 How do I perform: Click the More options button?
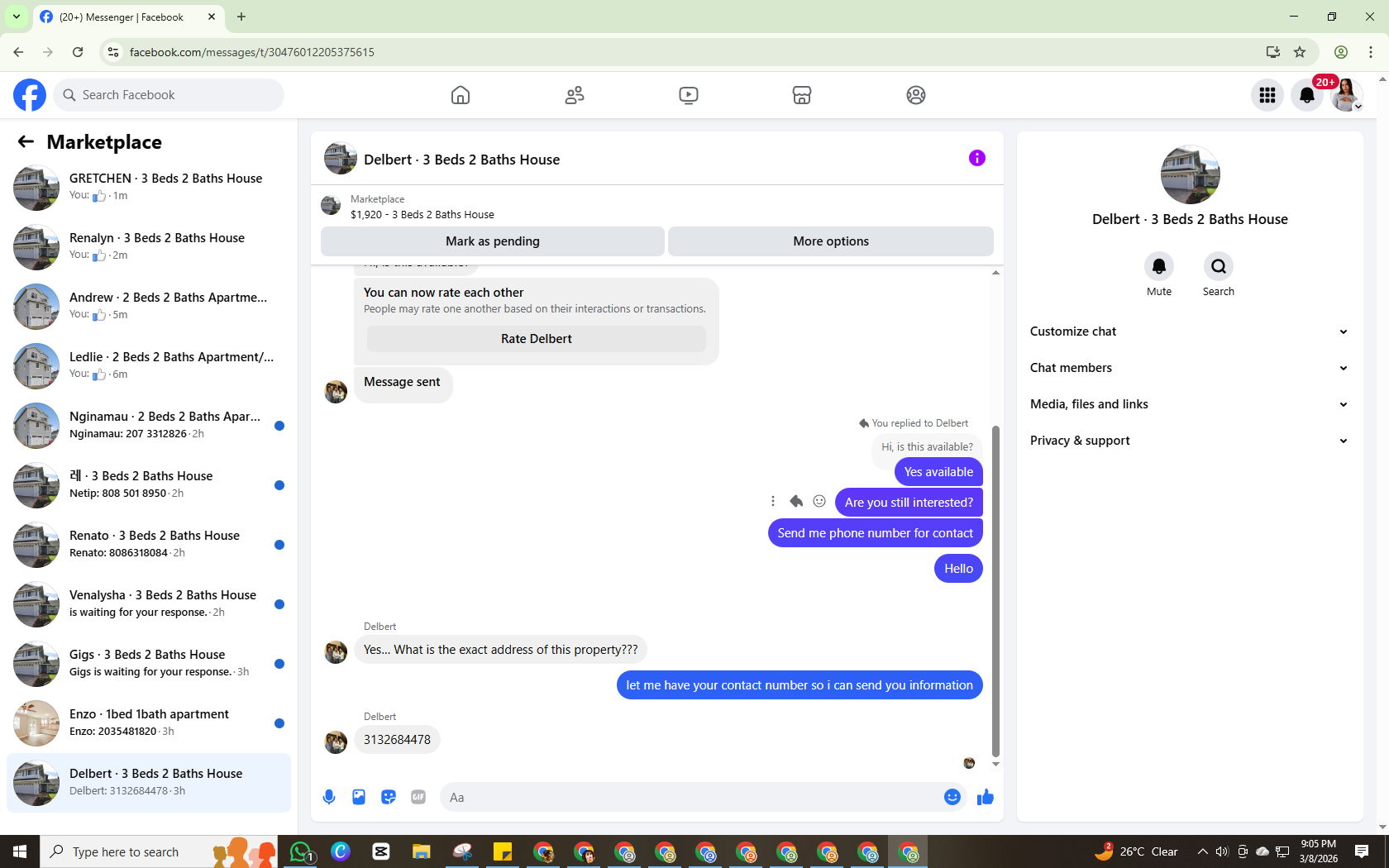pyautogui.click(x=831, y=241)
